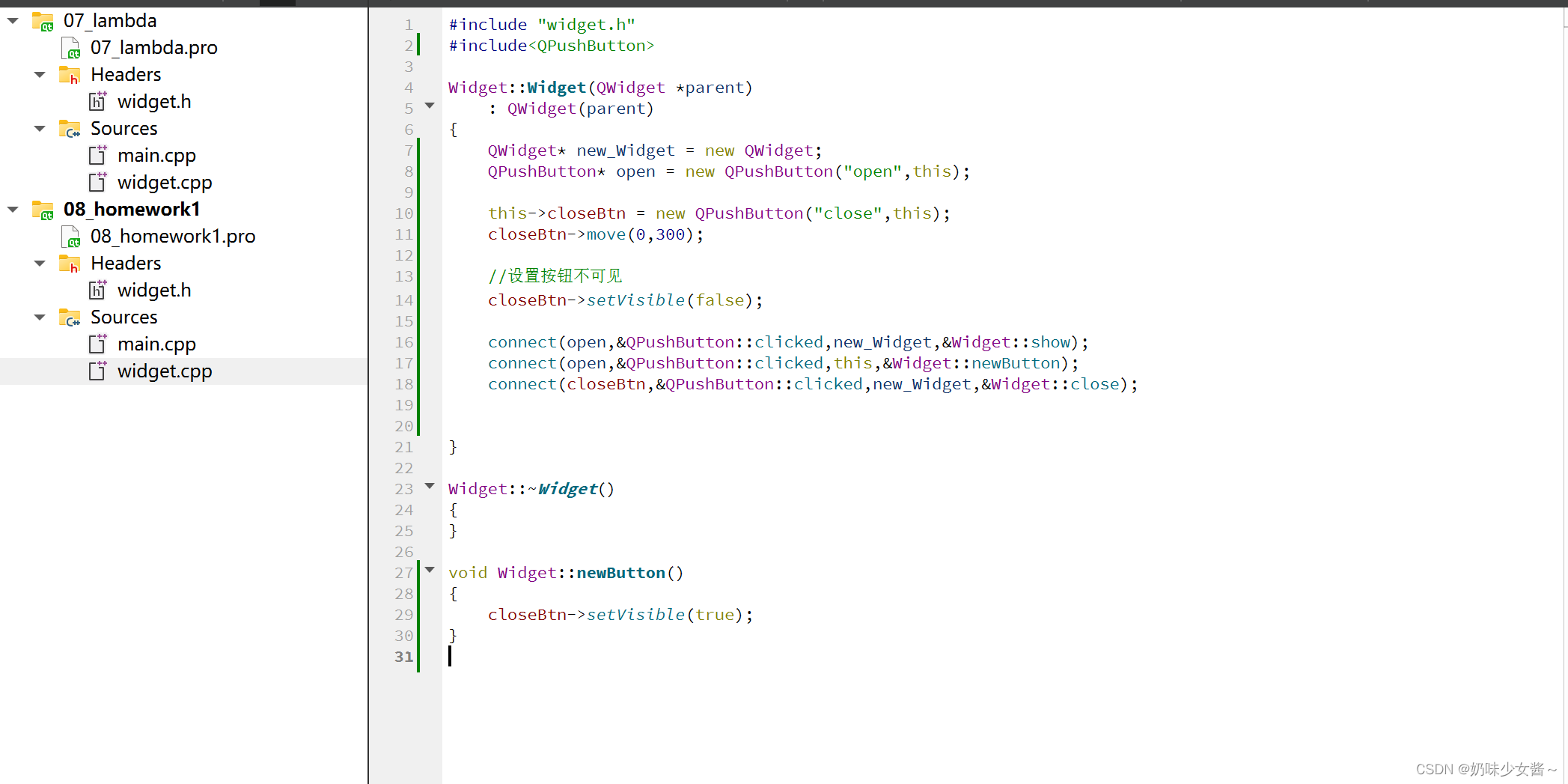Click &Widget::show on line 16
This screenshot has width=1568, height=784.
[1006, 342]
